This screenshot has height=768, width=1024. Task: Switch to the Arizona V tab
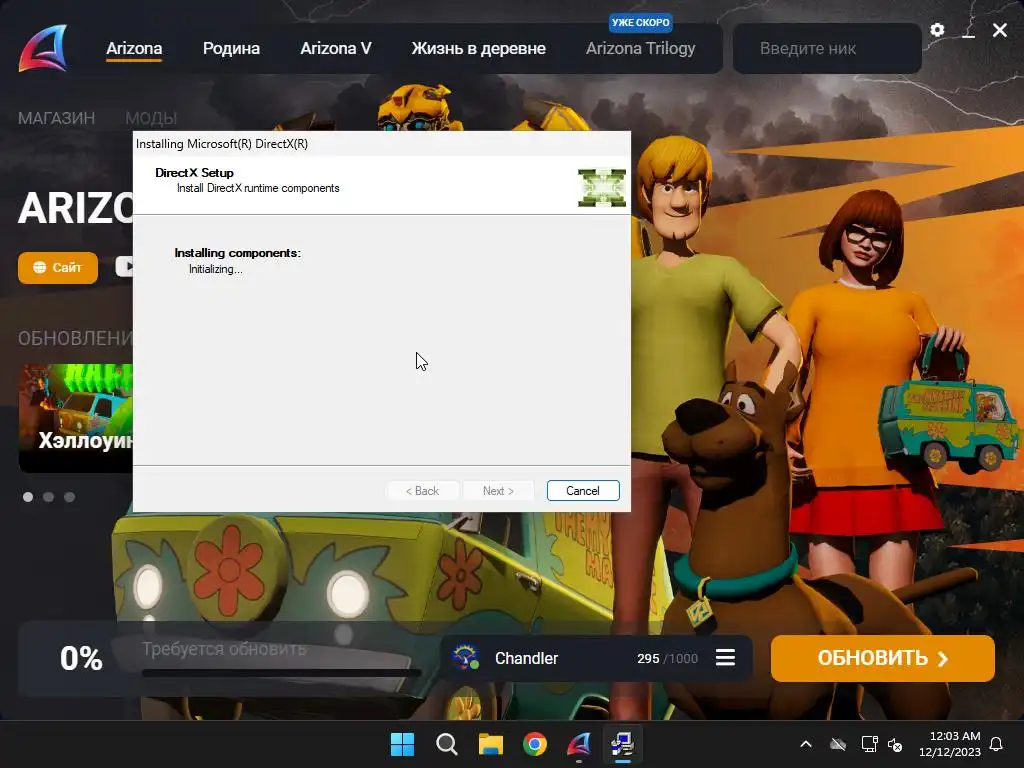click(x=336, y=48)
